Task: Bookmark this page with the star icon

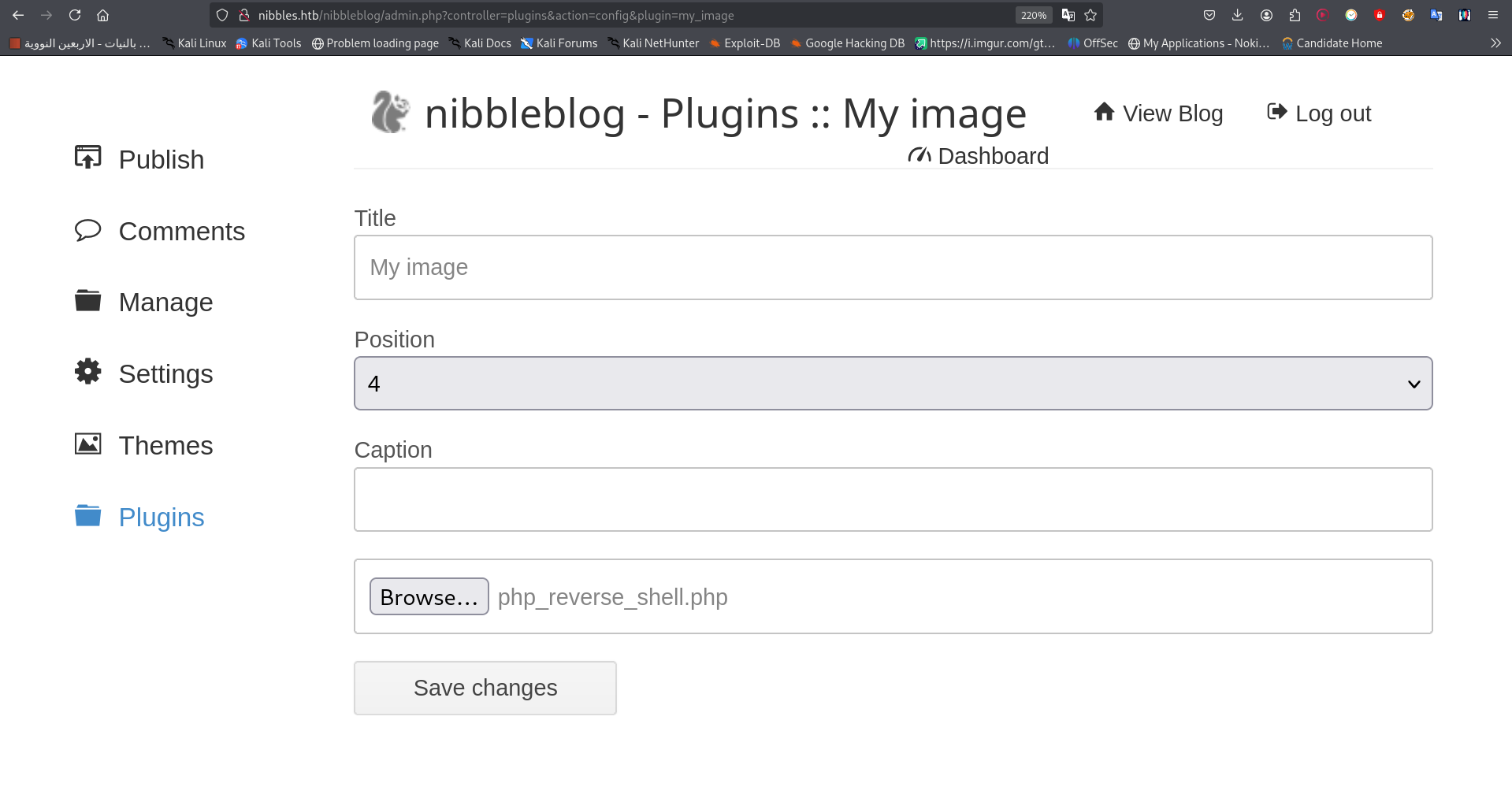Action: [1090, 15]
